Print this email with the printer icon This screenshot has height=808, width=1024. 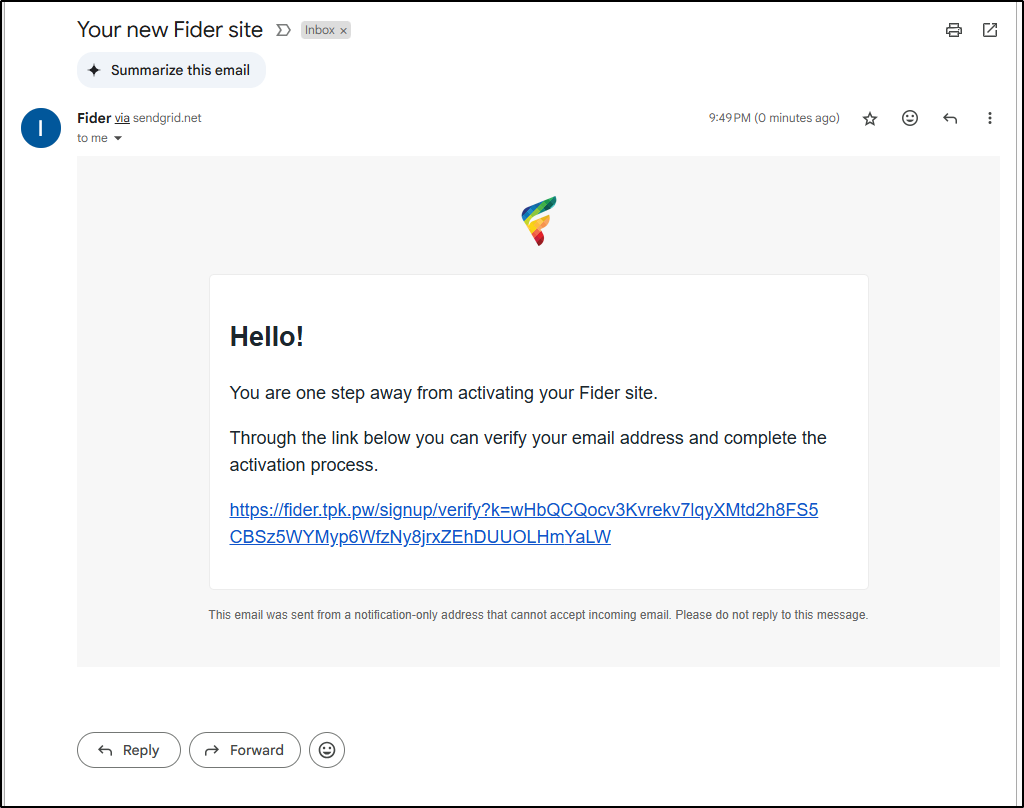tap(953, 30)
